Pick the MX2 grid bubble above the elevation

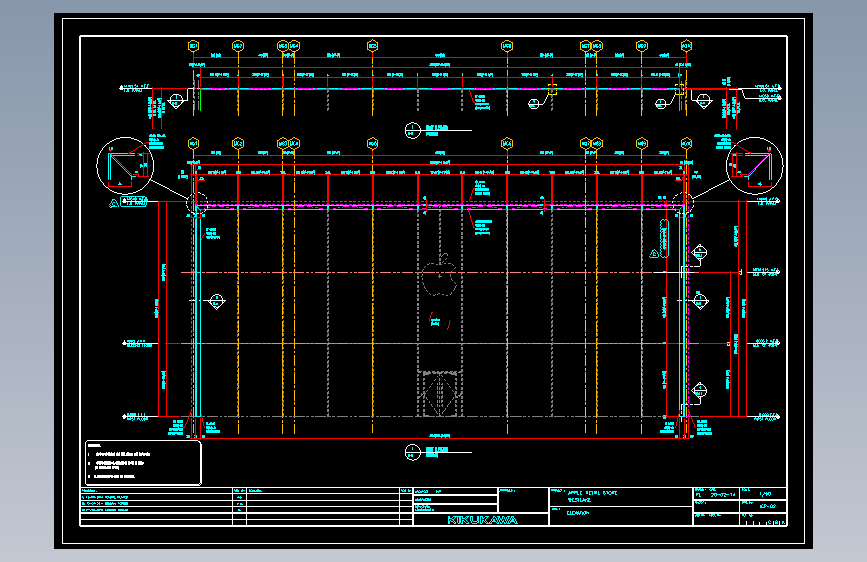(x=238, y=143)
